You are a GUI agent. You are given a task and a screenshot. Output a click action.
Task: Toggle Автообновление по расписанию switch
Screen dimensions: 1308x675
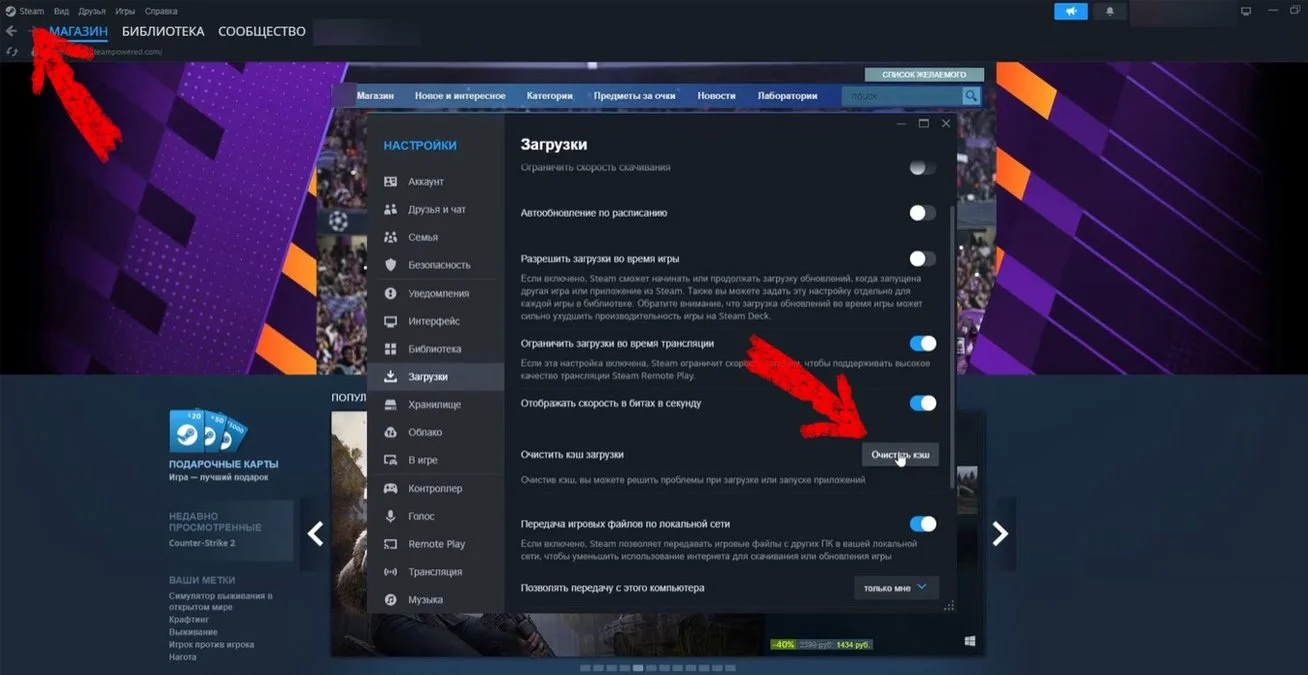923,213
